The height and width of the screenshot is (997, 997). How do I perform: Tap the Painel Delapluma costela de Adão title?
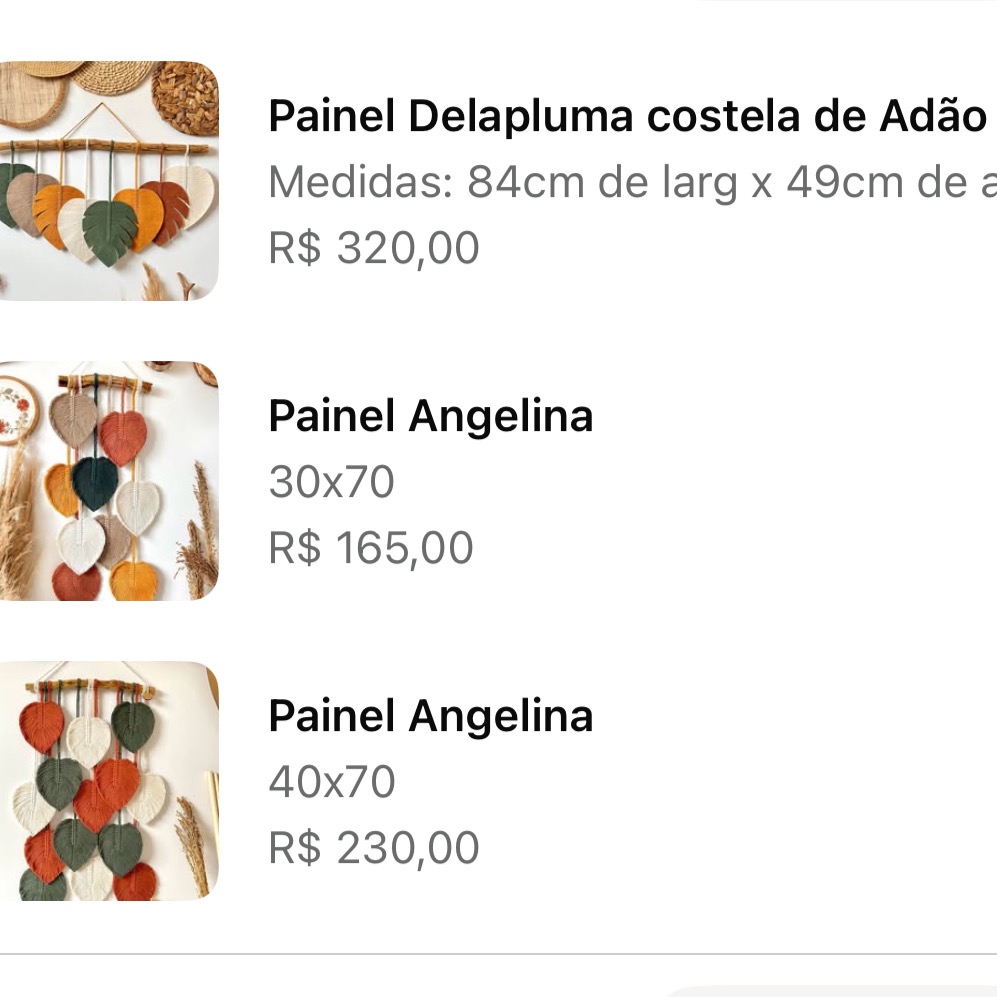pos(627,117)
